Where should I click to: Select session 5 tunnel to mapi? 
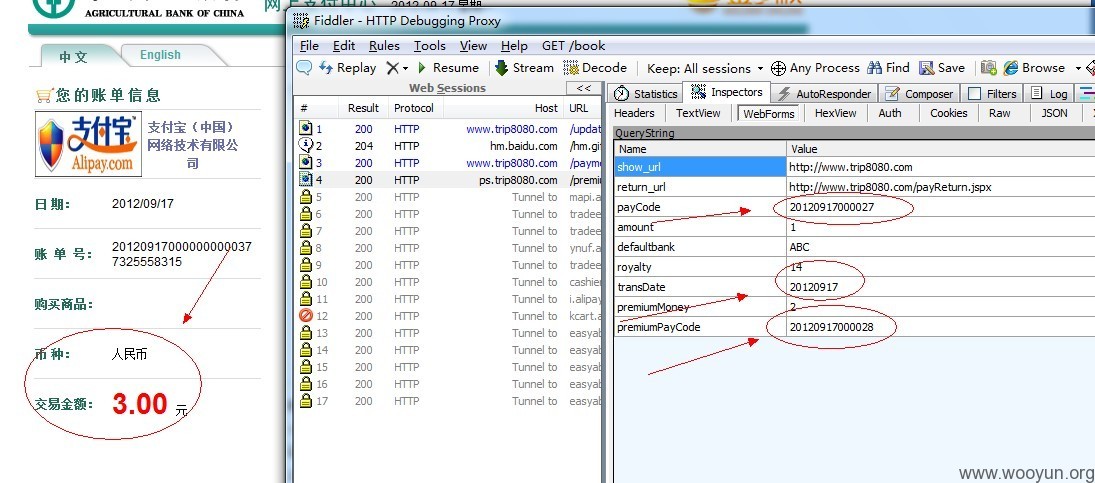[x=447, y=197]
